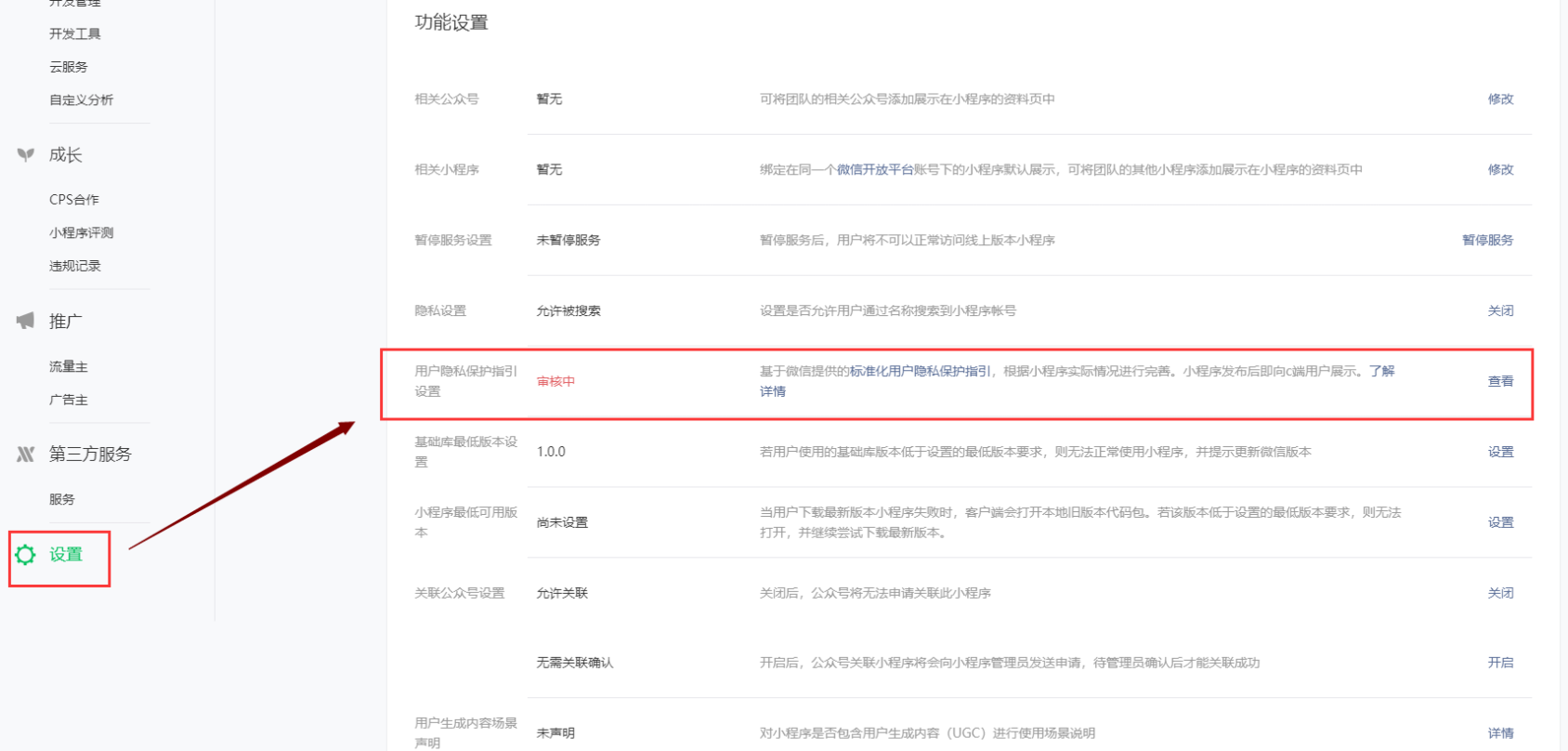Open 开发工具 in the sidebar
Image resolution: width=1568 pixels, height=751 pixels.
[x=75, y=34]
